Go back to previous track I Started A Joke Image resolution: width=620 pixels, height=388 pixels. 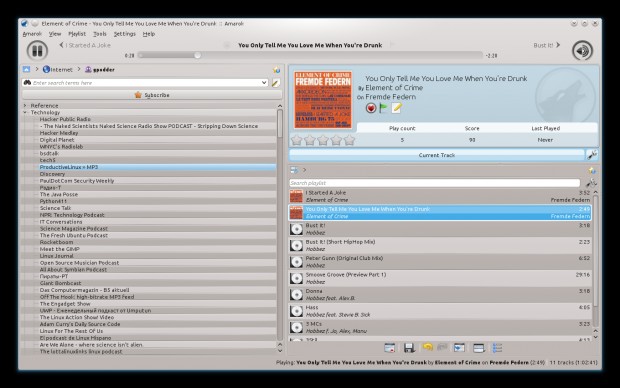85,45
